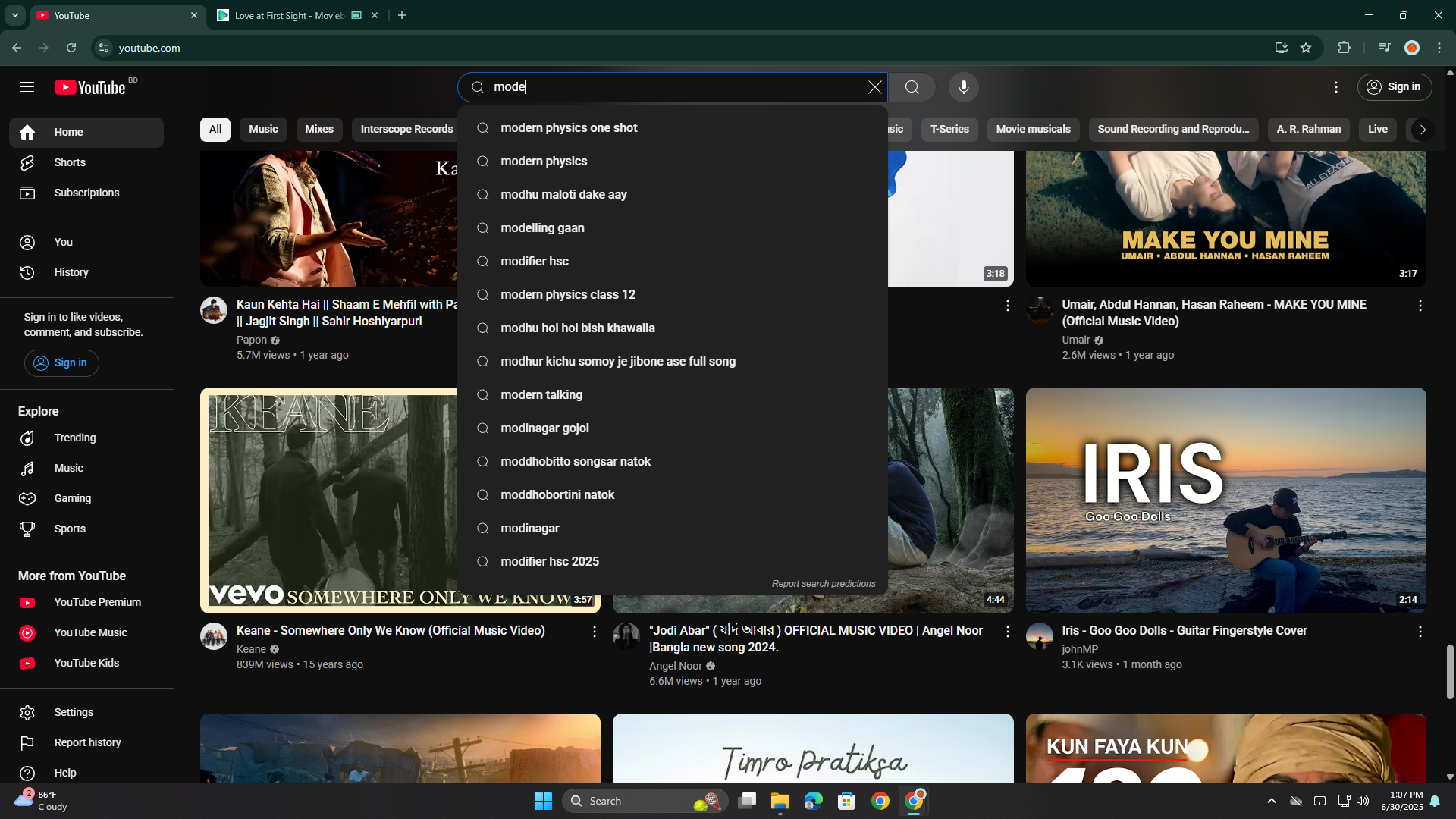
Task: Switch to Love at First Sight browser tab
Action: [x=298, y=15]
